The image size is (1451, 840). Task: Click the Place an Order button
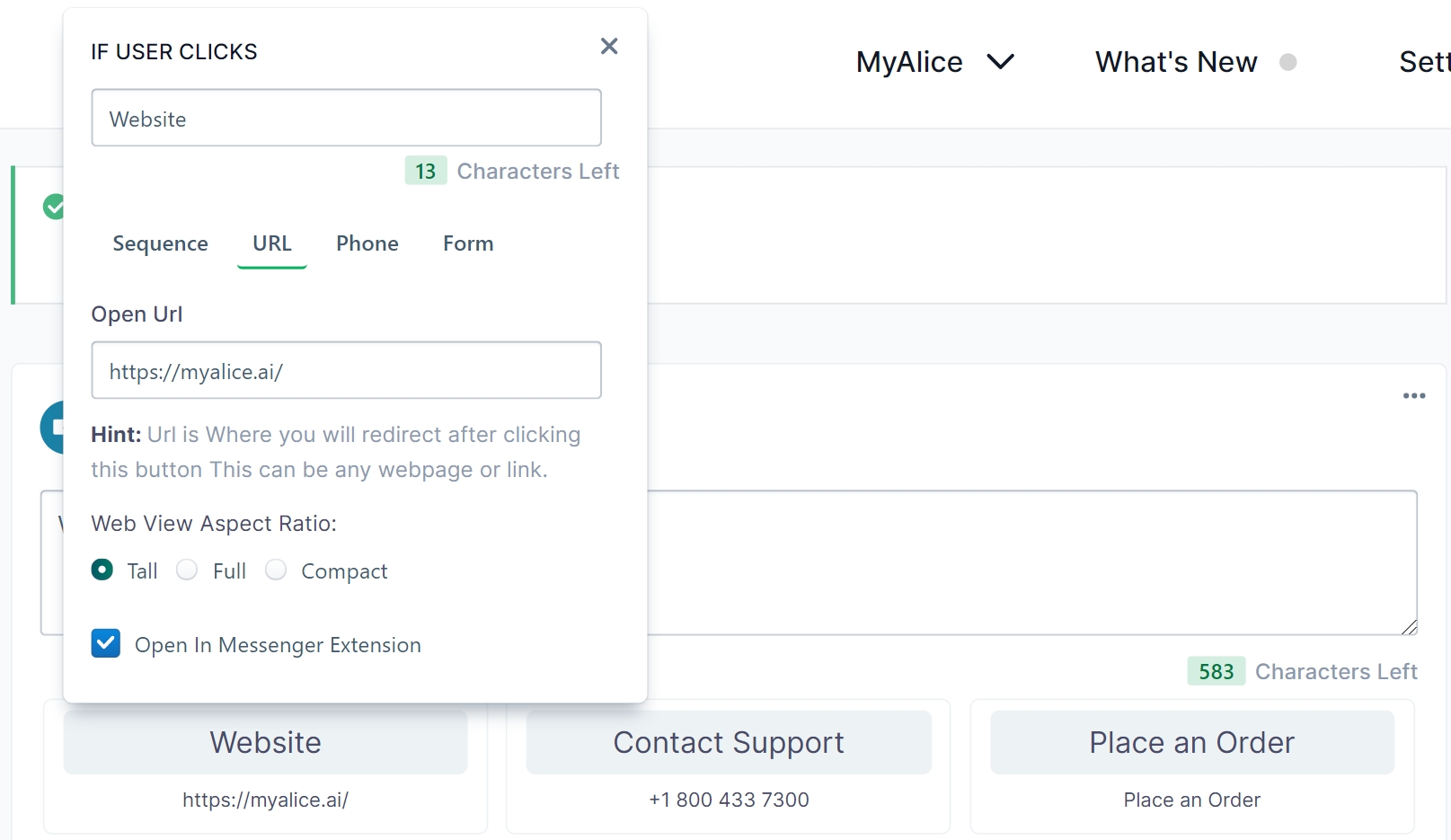tap(1191, 743)
